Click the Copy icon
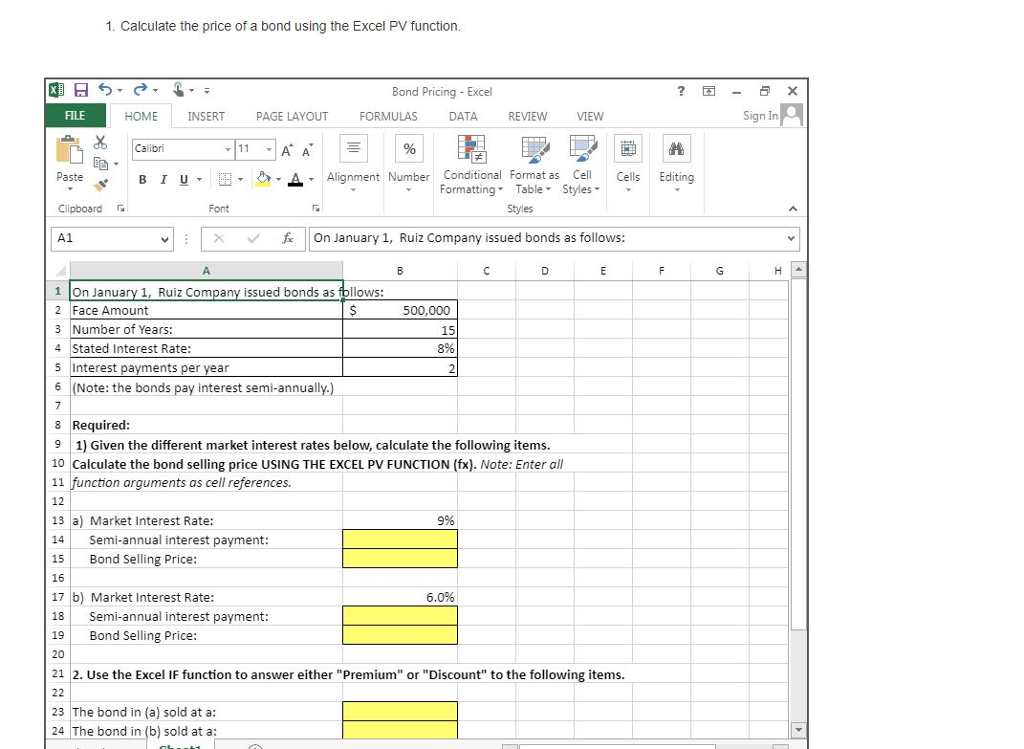The width and height of the screenshot is (1024, 749). (101, 163)
